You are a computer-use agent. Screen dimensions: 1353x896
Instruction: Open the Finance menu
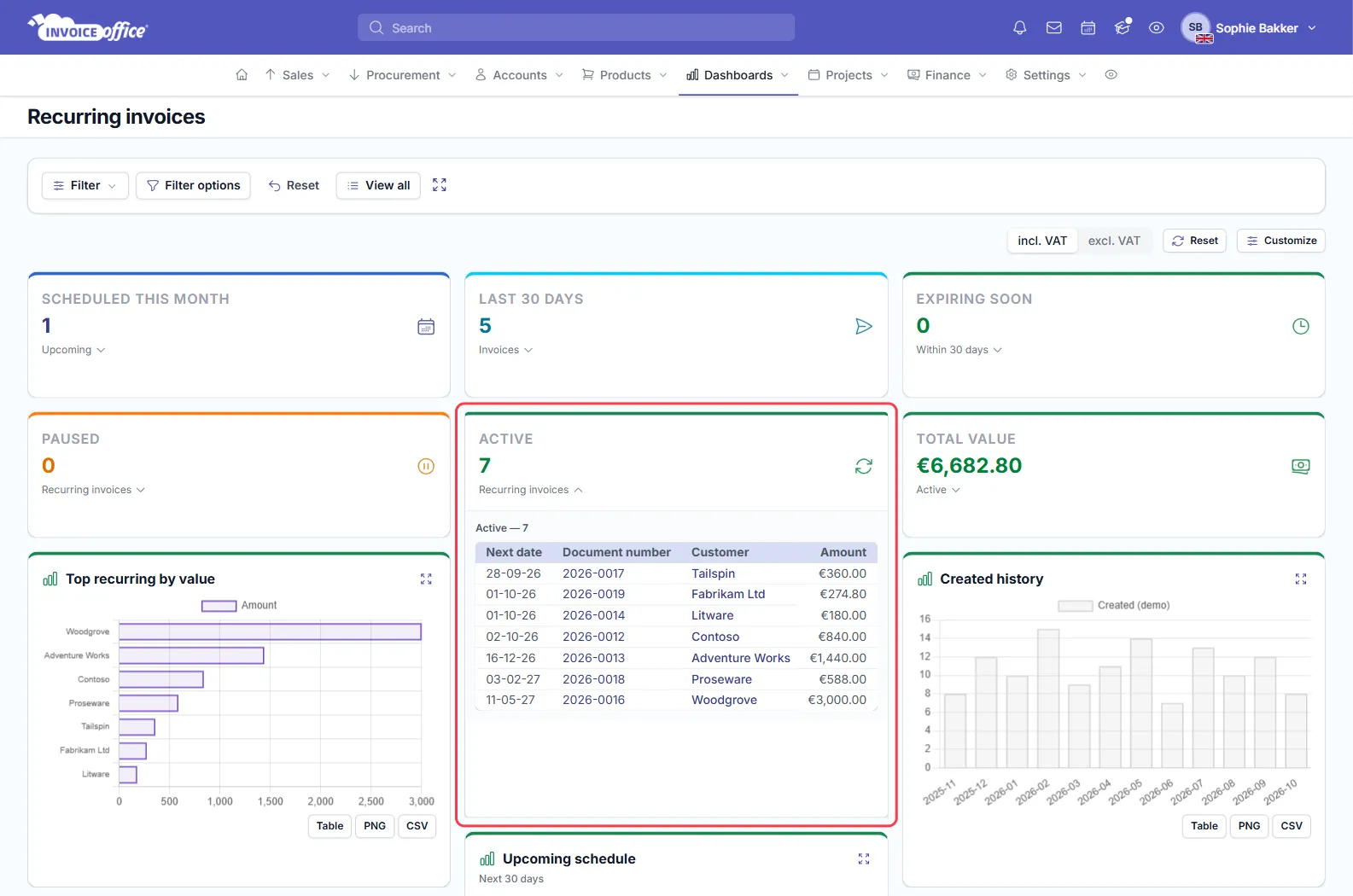pos(947,75)
